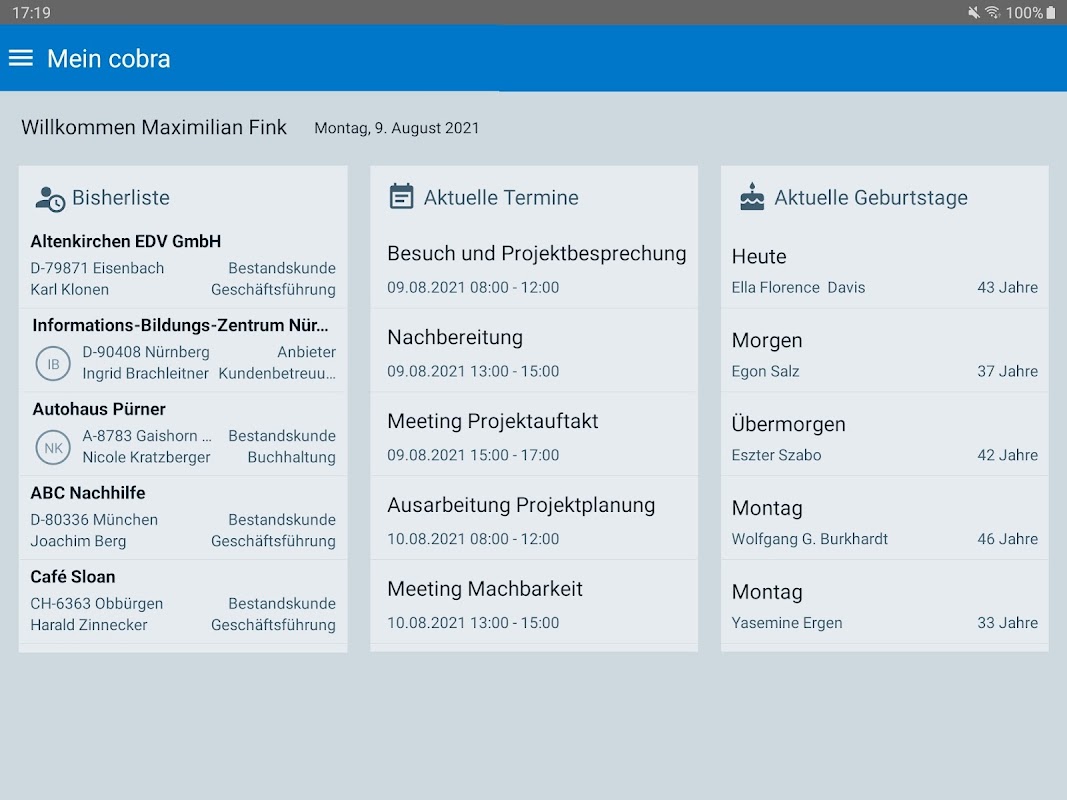1067x800 pixels.
Task: Open Meeting Machbarkeit appointment
Action: (534, 604)
